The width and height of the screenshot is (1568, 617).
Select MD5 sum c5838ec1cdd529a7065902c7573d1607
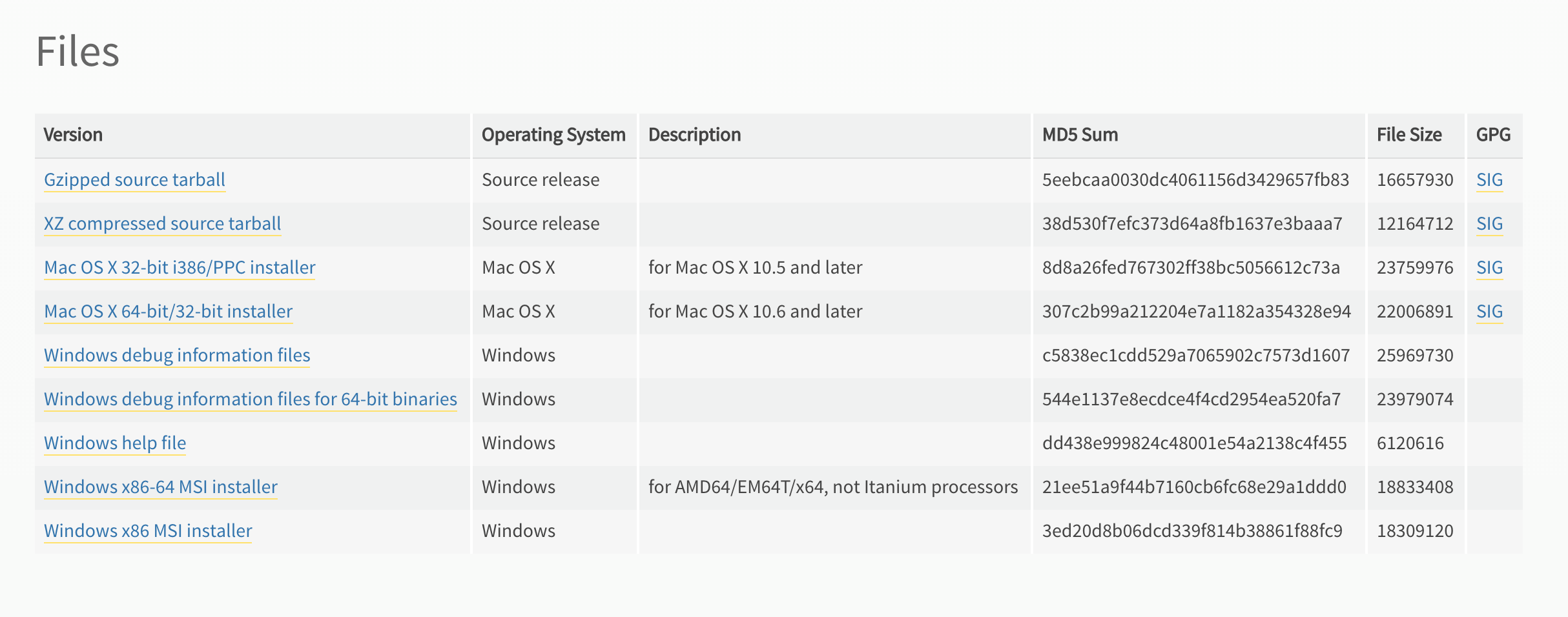point(1196,355)
